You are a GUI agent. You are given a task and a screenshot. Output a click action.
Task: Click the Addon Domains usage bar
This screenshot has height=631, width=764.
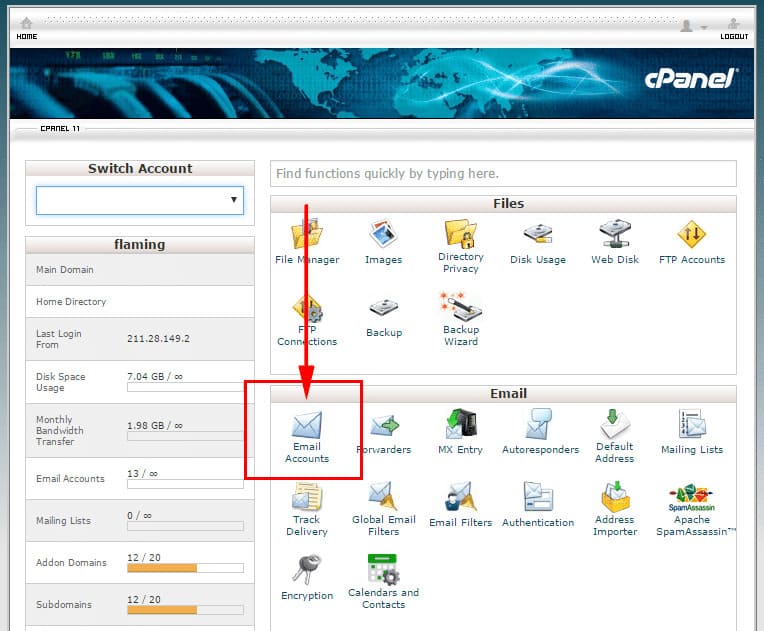point(185,567)
